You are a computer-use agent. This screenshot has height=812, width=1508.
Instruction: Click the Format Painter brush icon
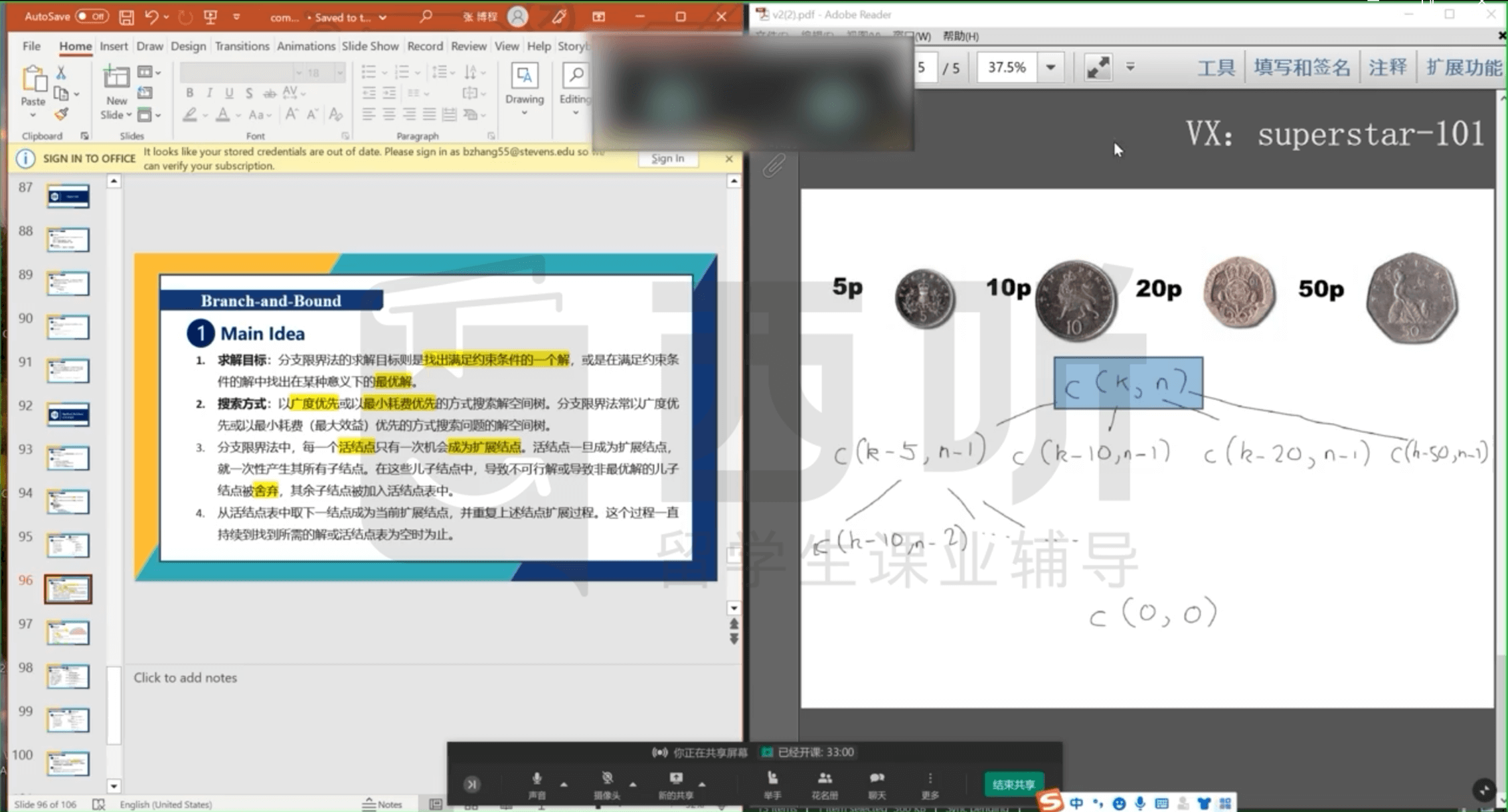click(61, 115)
